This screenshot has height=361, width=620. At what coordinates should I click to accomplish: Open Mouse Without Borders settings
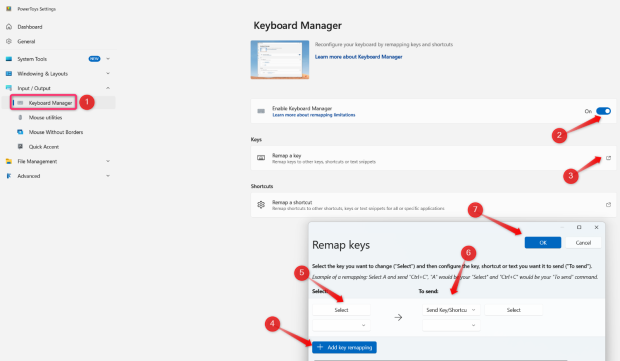click(x=56, y=132)
